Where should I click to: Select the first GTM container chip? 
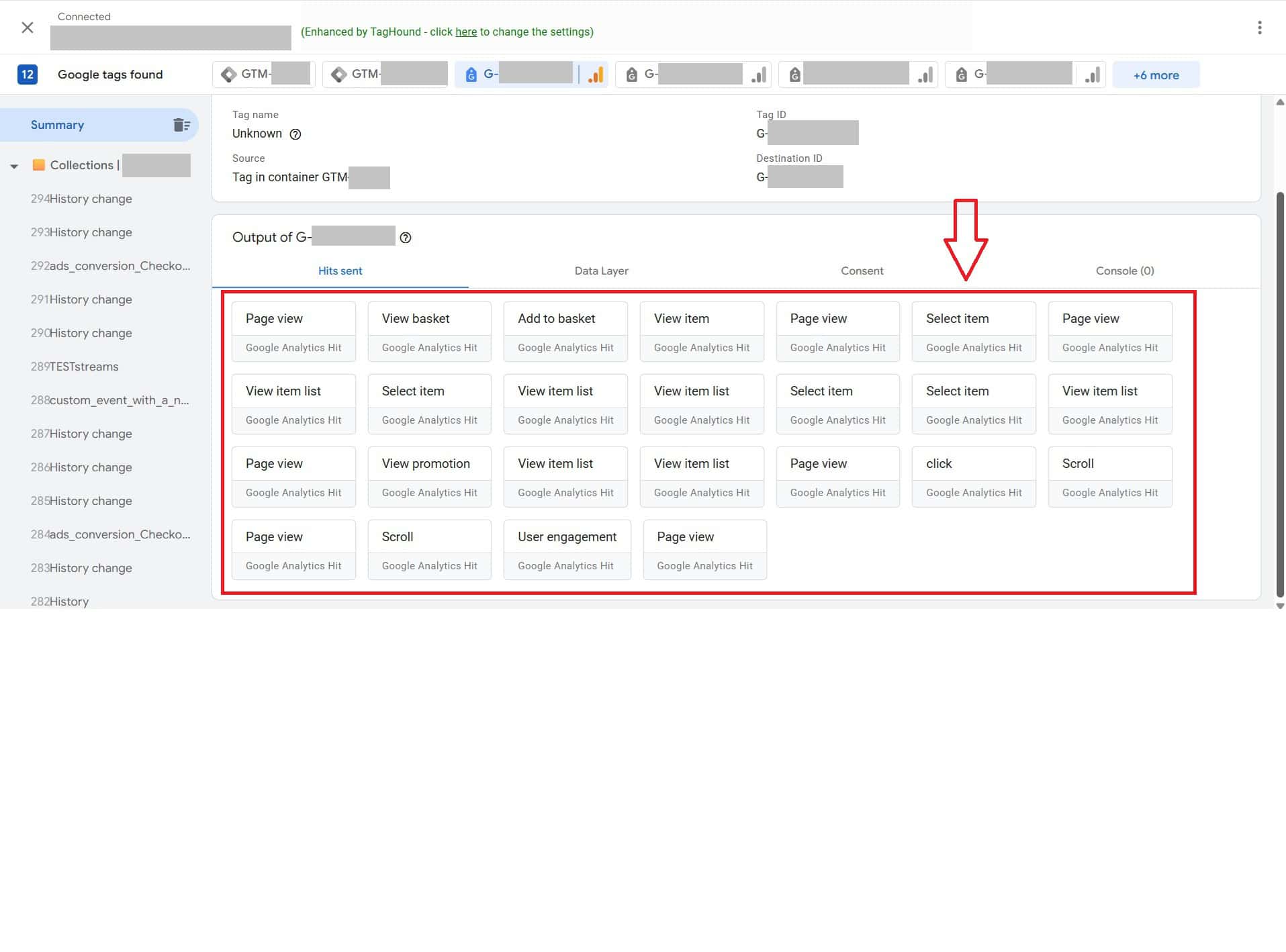point(264,75)
